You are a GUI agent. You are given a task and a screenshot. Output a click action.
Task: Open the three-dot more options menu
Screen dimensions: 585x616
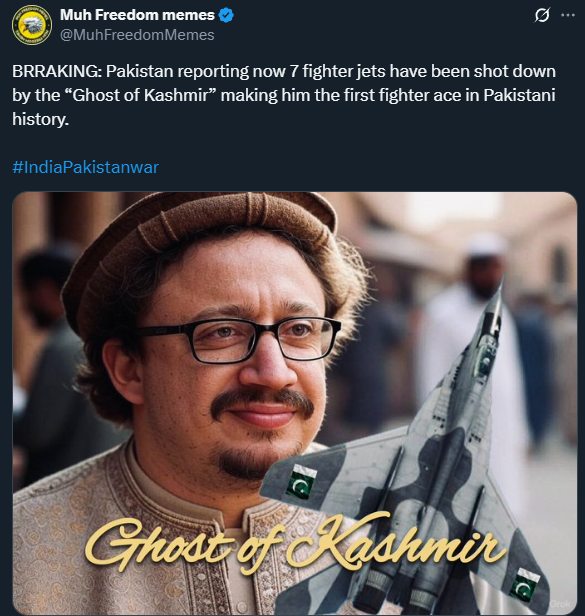click(x=568, y=15)
